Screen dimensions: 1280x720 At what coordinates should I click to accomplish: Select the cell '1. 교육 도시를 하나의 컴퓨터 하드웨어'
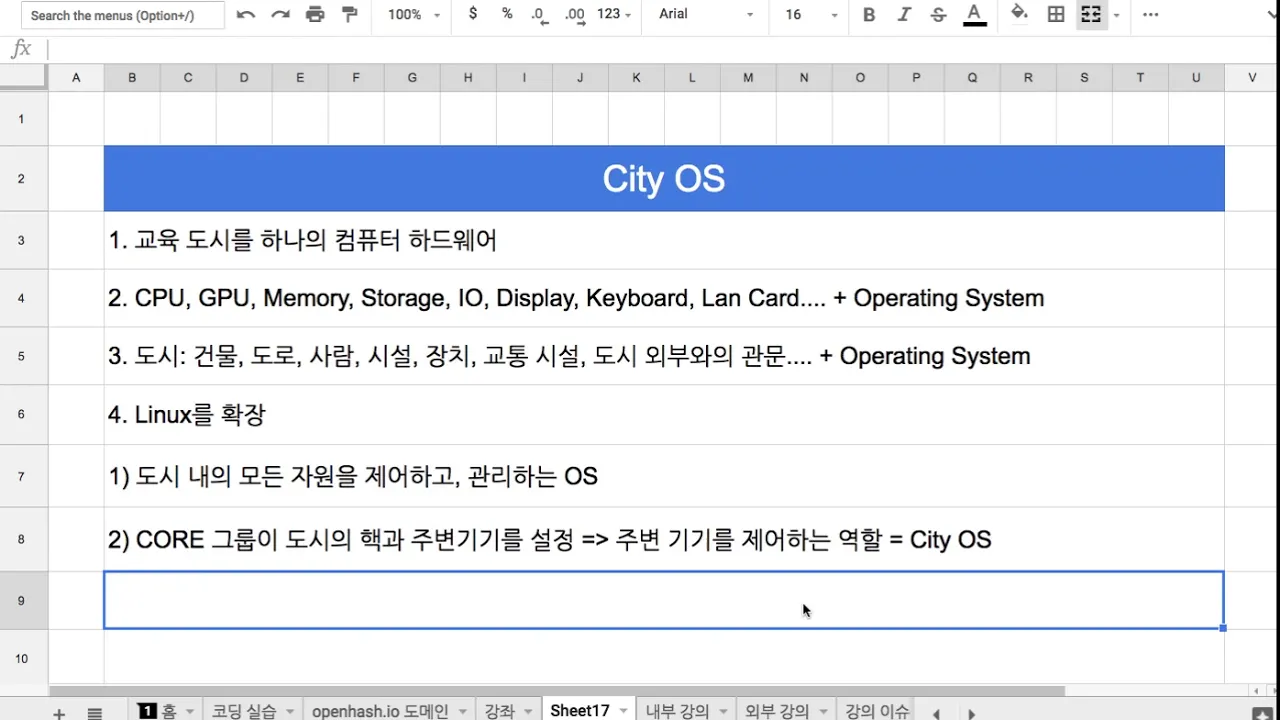[x=664, y=240]
